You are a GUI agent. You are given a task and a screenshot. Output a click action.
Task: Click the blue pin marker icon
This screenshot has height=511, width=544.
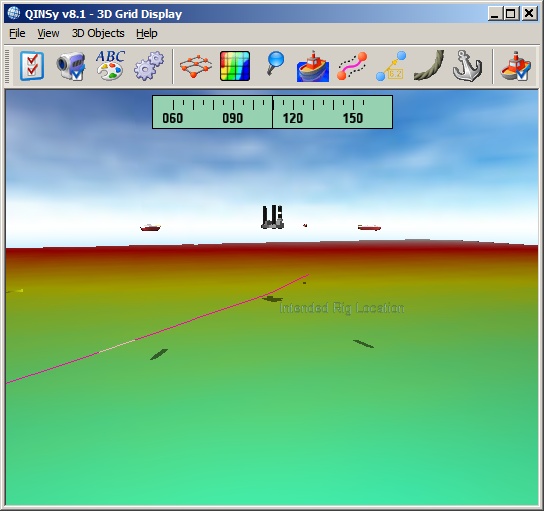pyautogui.click(x=275, y=63)
